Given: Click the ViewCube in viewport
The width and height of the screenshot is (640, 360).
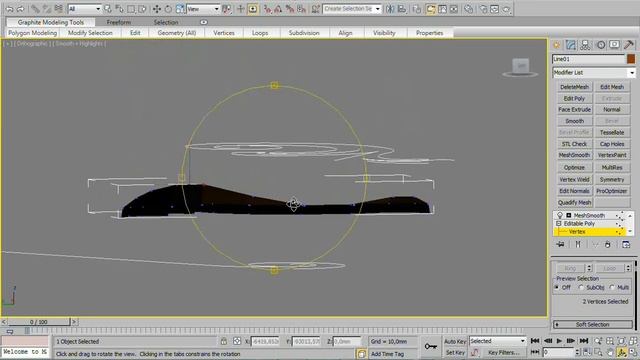Looking at the screenshot, I should [x=520, y=67].
